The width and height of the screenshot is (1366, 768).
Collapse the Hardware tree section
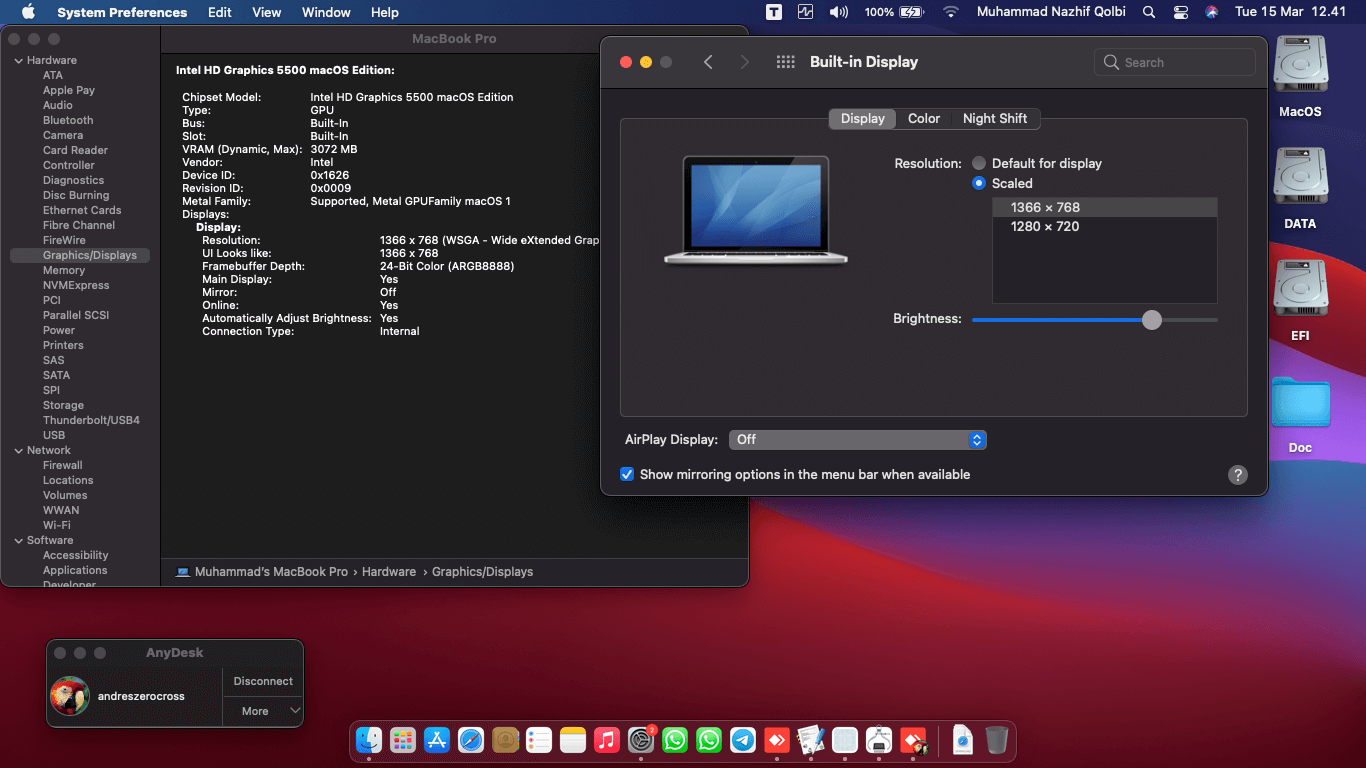[x=18, y=61]
